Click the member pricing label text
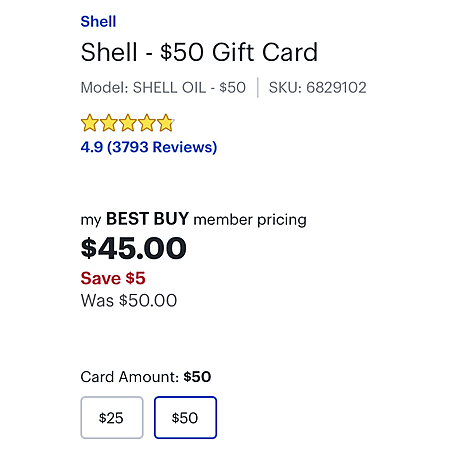 click(x=250, y=220)
